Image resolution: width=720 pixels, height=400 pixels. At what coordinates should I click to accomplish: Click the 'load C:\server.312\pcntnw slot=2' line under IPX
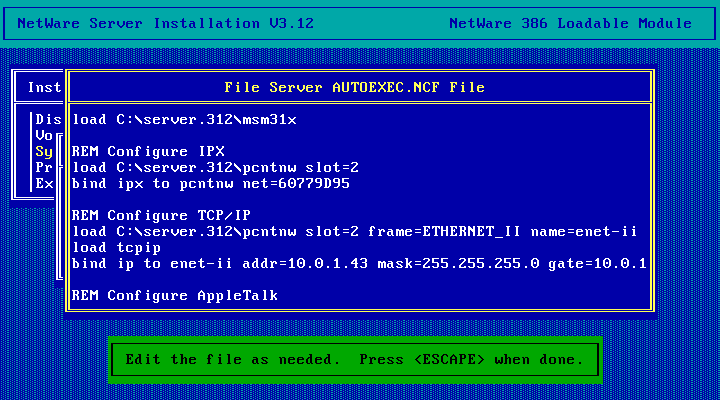216,168
